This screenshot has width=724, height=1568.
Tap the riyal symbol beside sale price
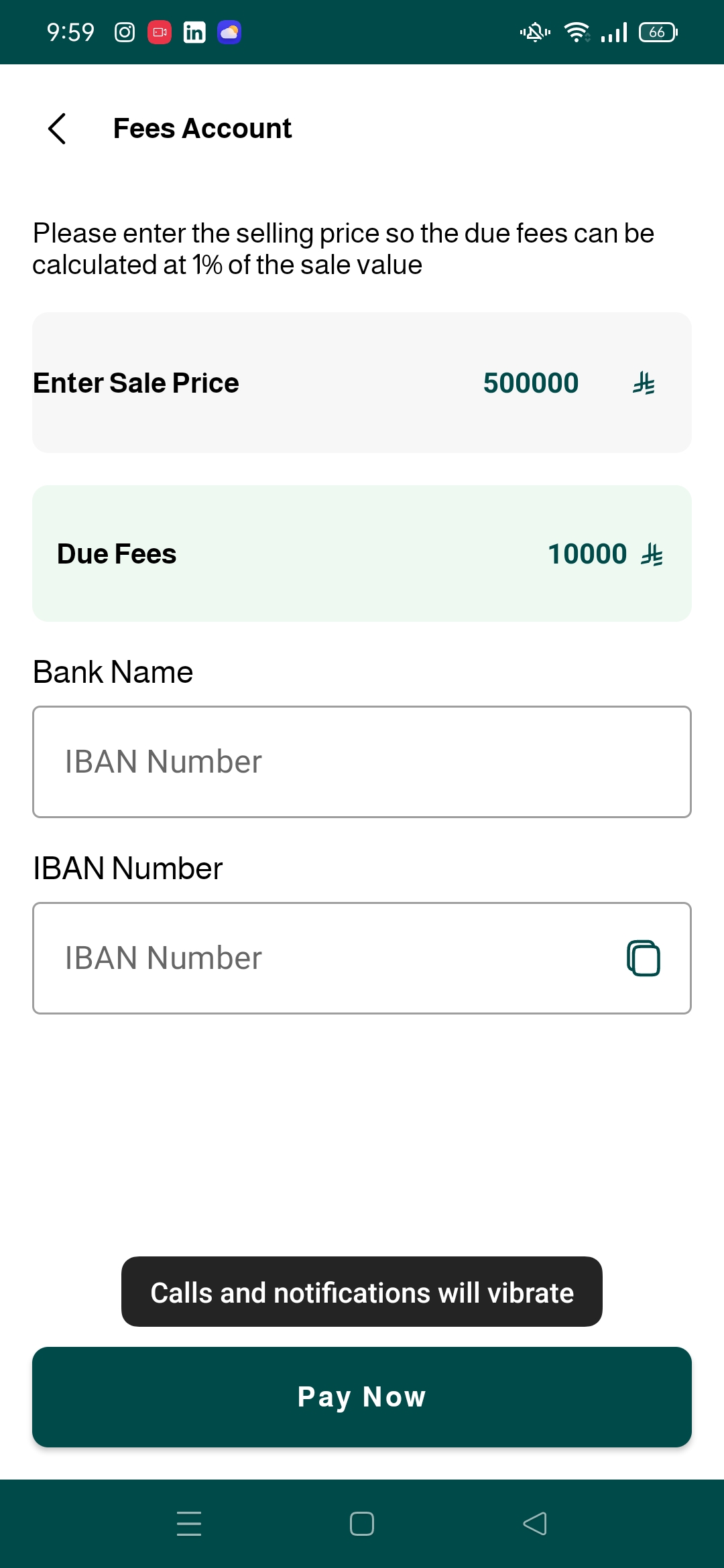point(644,383)
